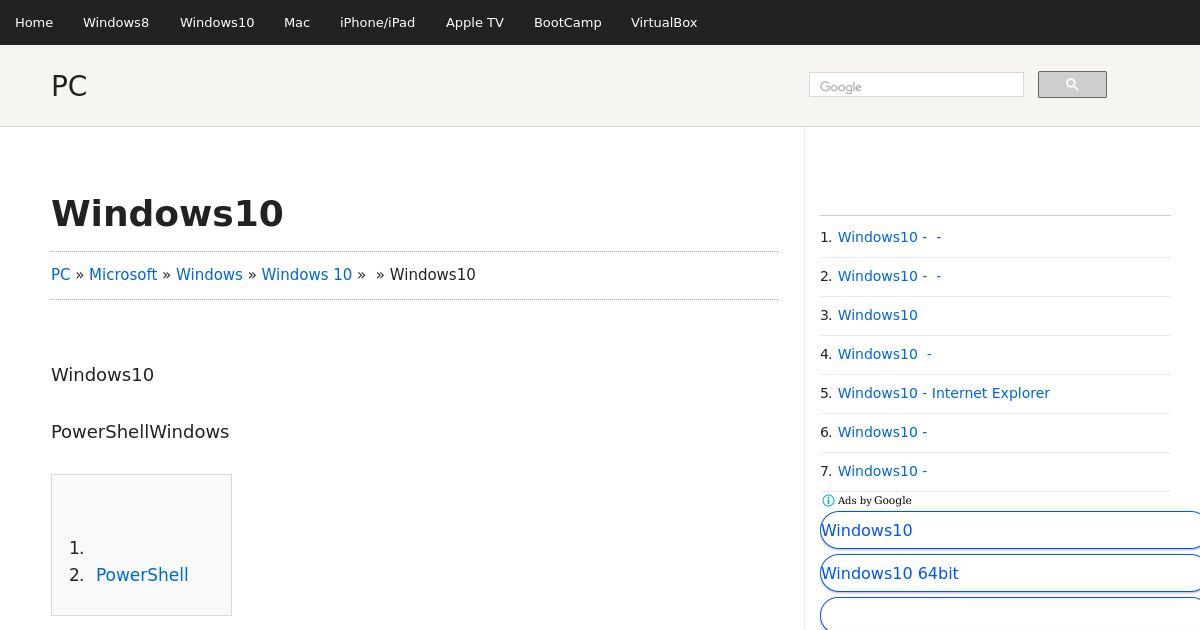Viewport: 1200px width, 630px height.
Task: Follow the Microsoft breadcrumb link
Action: pos(123,275)
